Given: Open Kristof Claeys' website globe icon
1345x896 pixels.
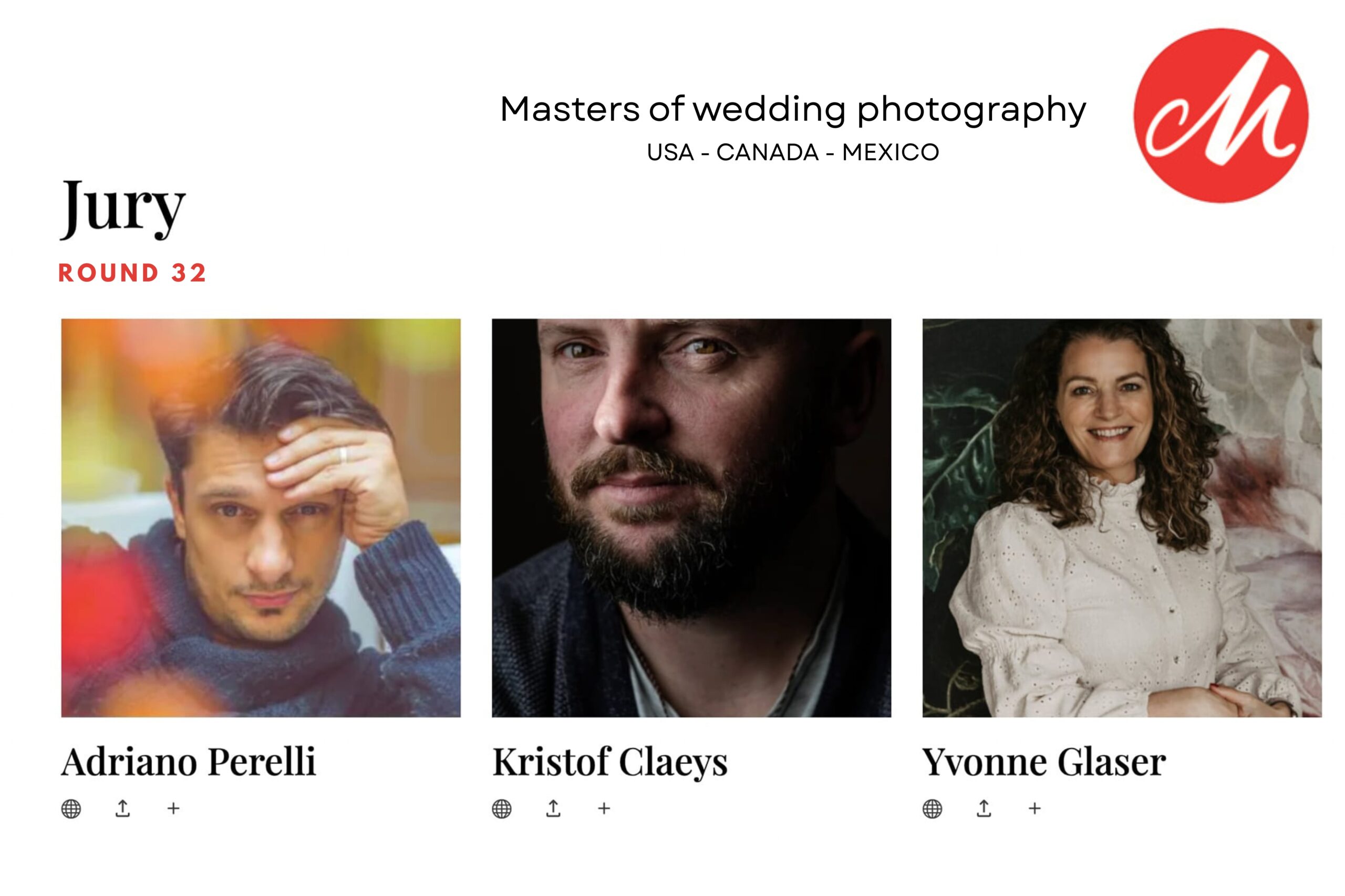Looking at the screenshot, I should tap(501, 809).
